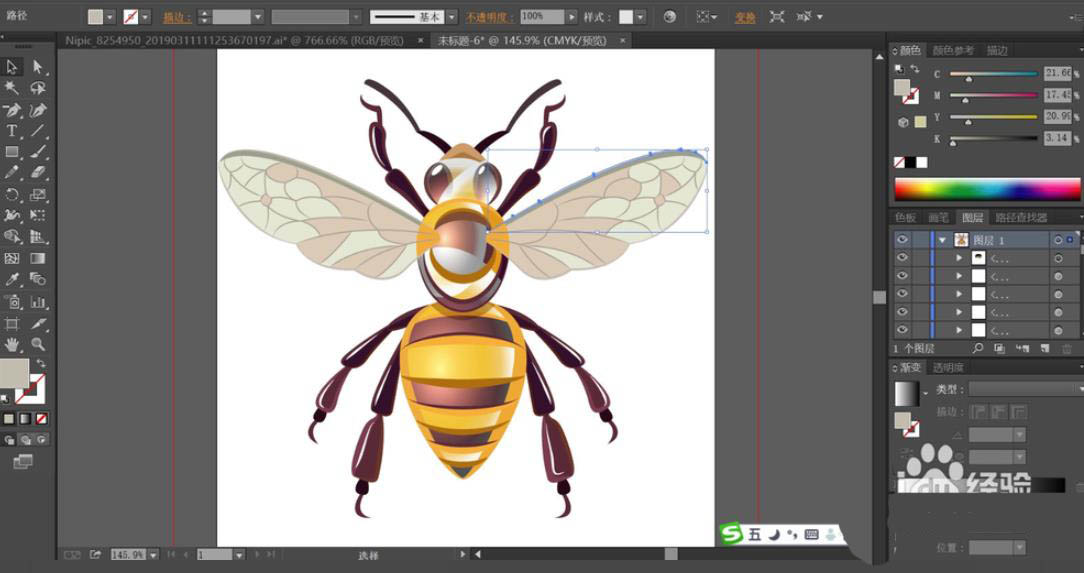The width and height of the screenshot is (1084, 573).
Task: Open the opacity 100% dropdown arrow
Action: click(x=571, y=17)
